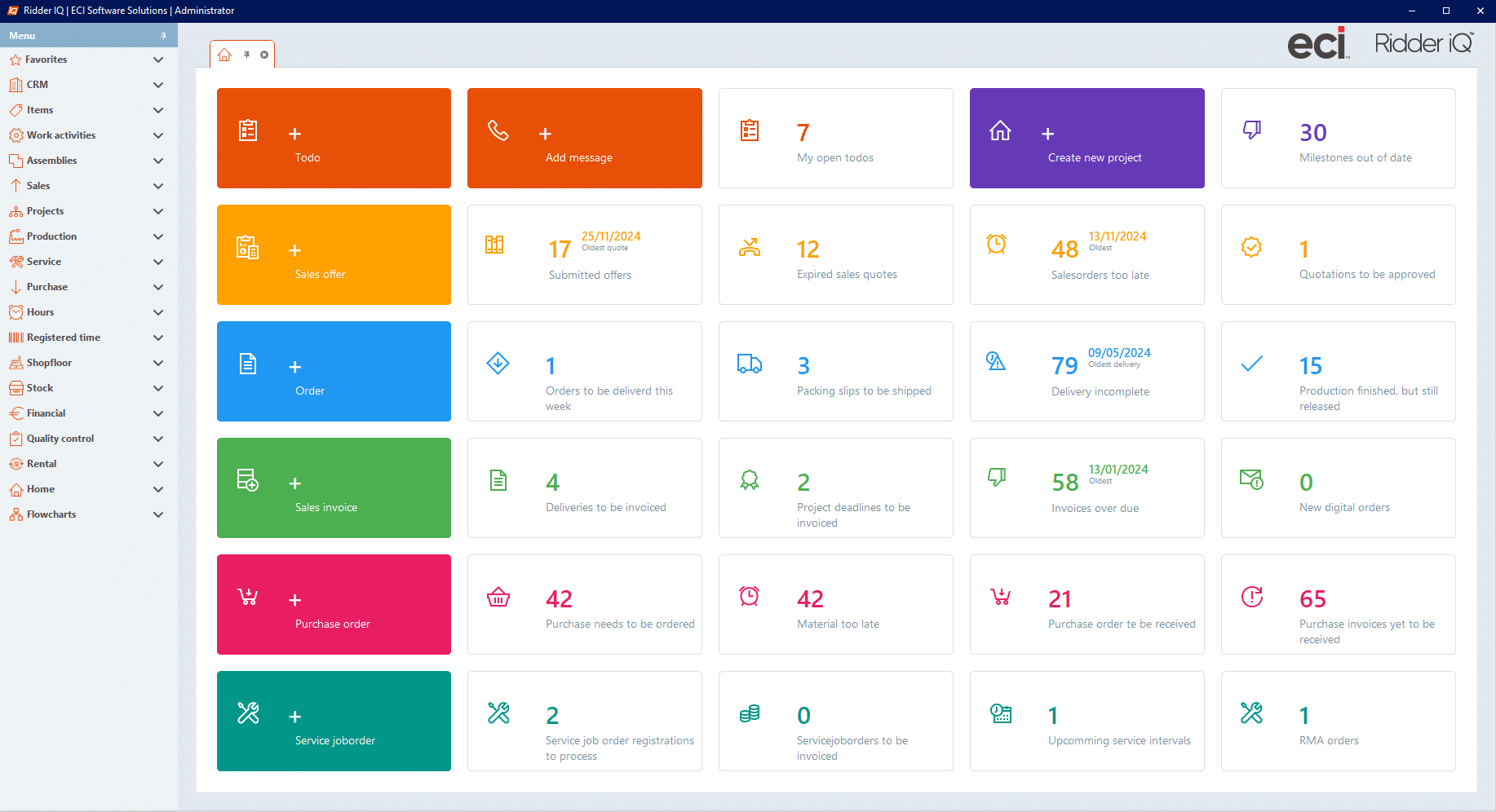Click the shopping basket icon for purchase needs
Screen dimensions: 1496x812
pyautogui.click(x=498, y=598)
